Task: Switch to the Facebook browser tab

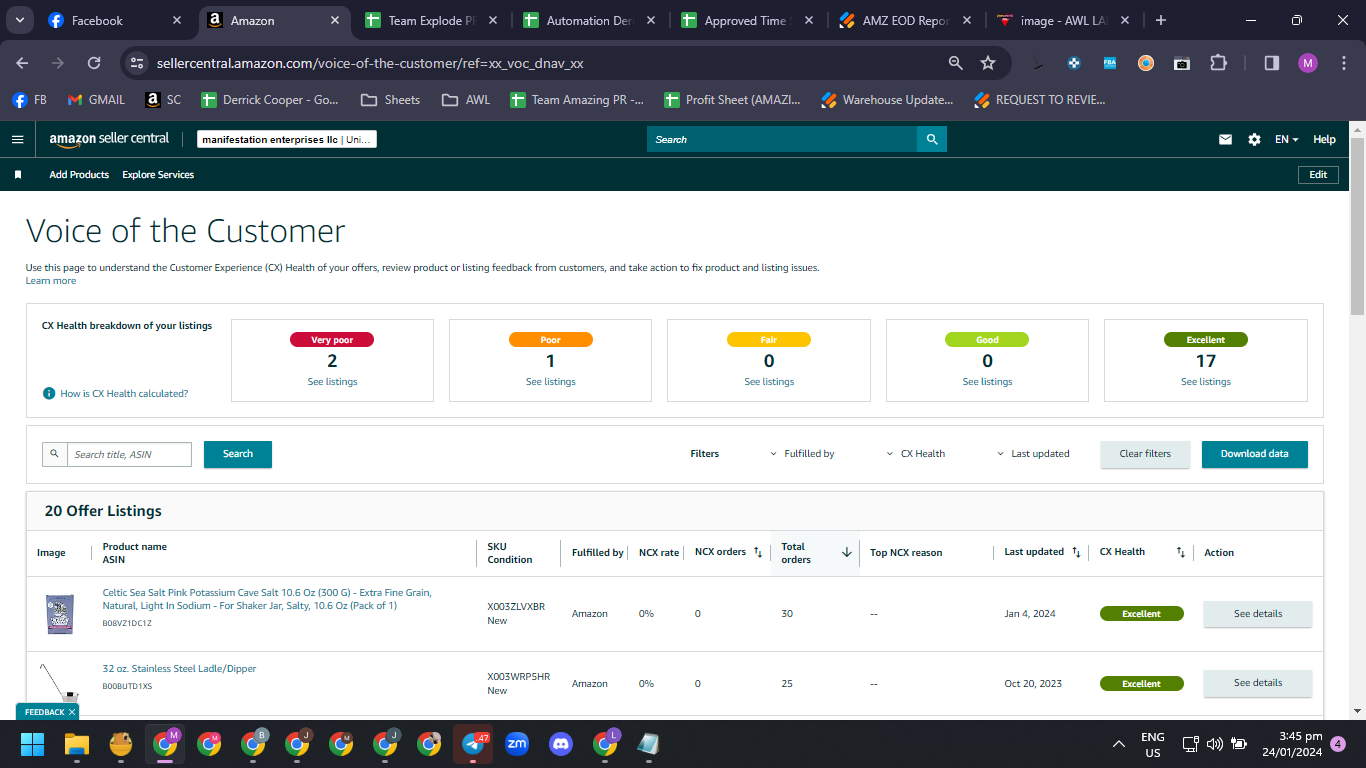Action: 115,20
